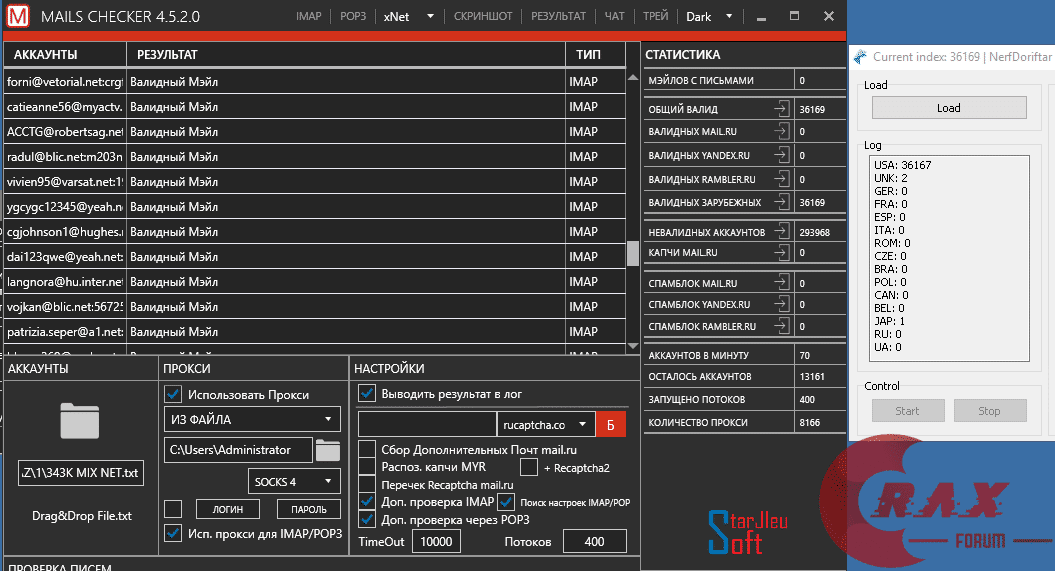Select the РЕЗУЛЬТАТ item in top bar
Viewport: 1055px width, 571px height.
(x=558, y=17)
